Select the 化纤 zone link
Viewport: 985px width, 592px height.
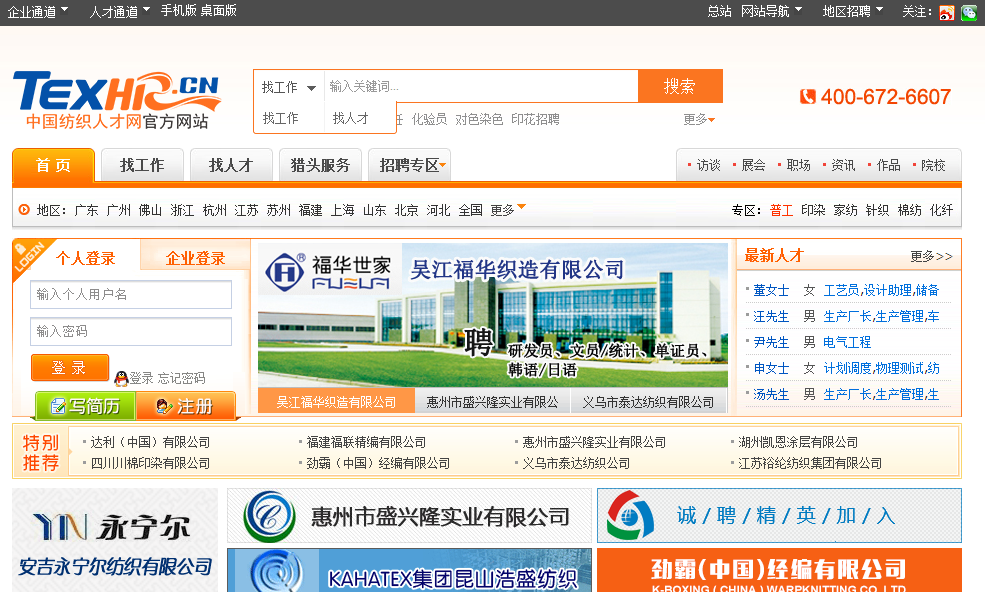(941, 211)
